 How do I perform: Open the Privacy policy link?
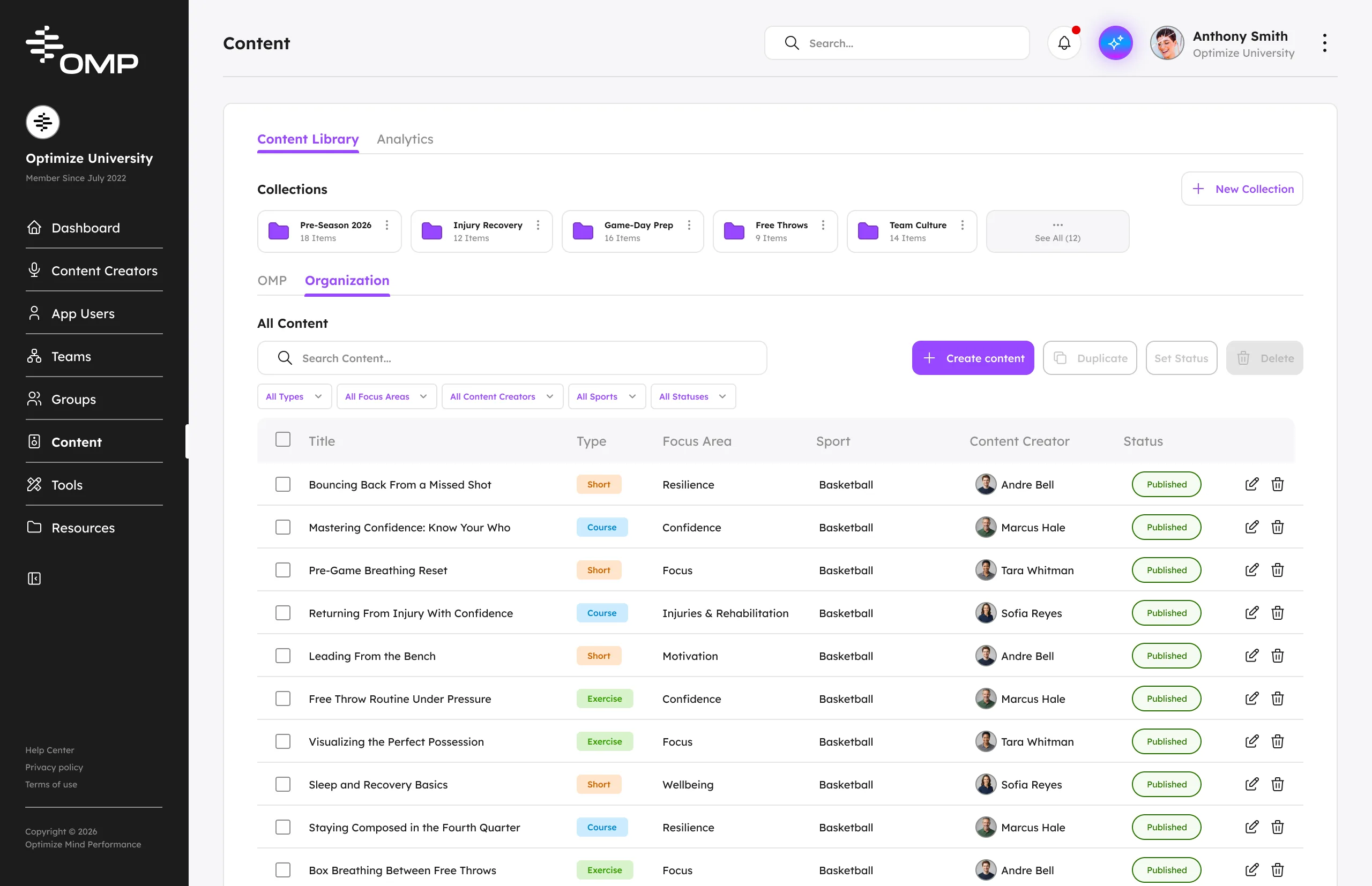click(x=54, y=767)
